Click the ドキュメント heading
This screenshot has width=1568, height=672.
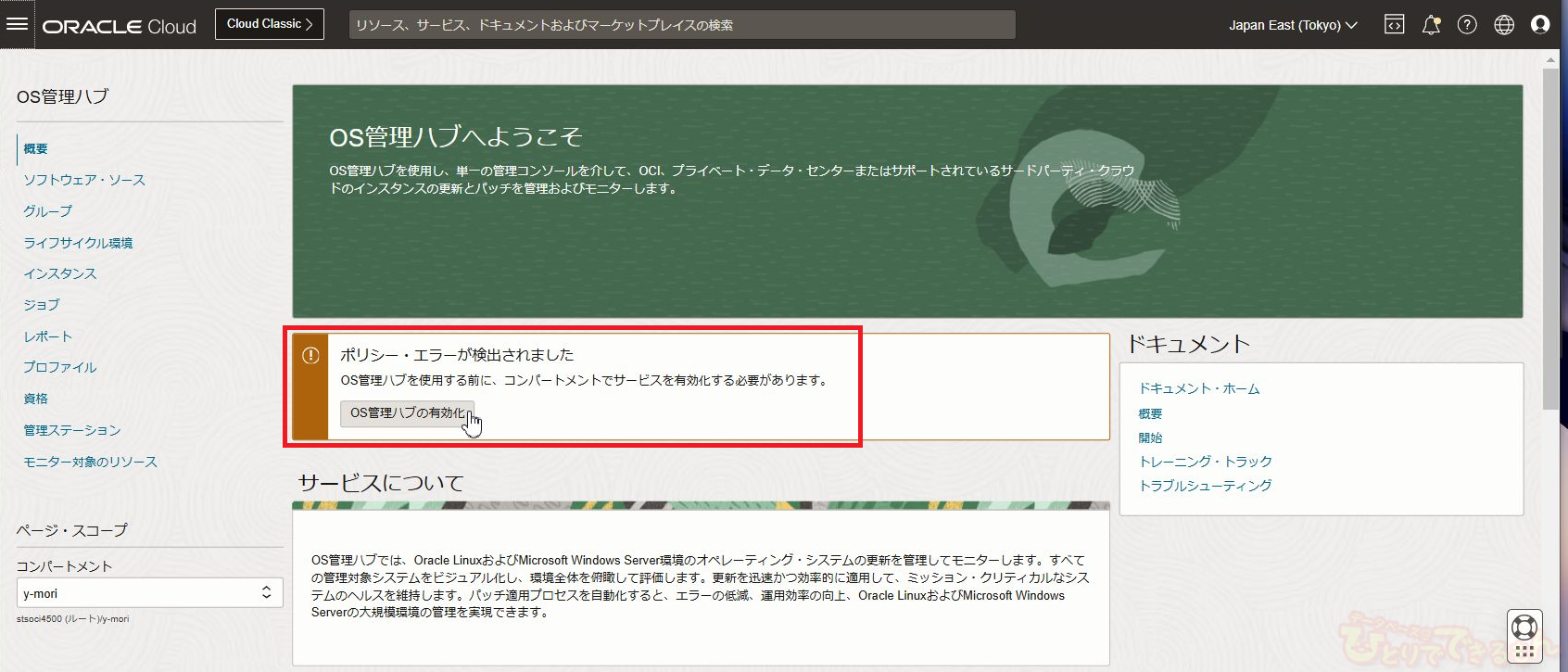1189,344
